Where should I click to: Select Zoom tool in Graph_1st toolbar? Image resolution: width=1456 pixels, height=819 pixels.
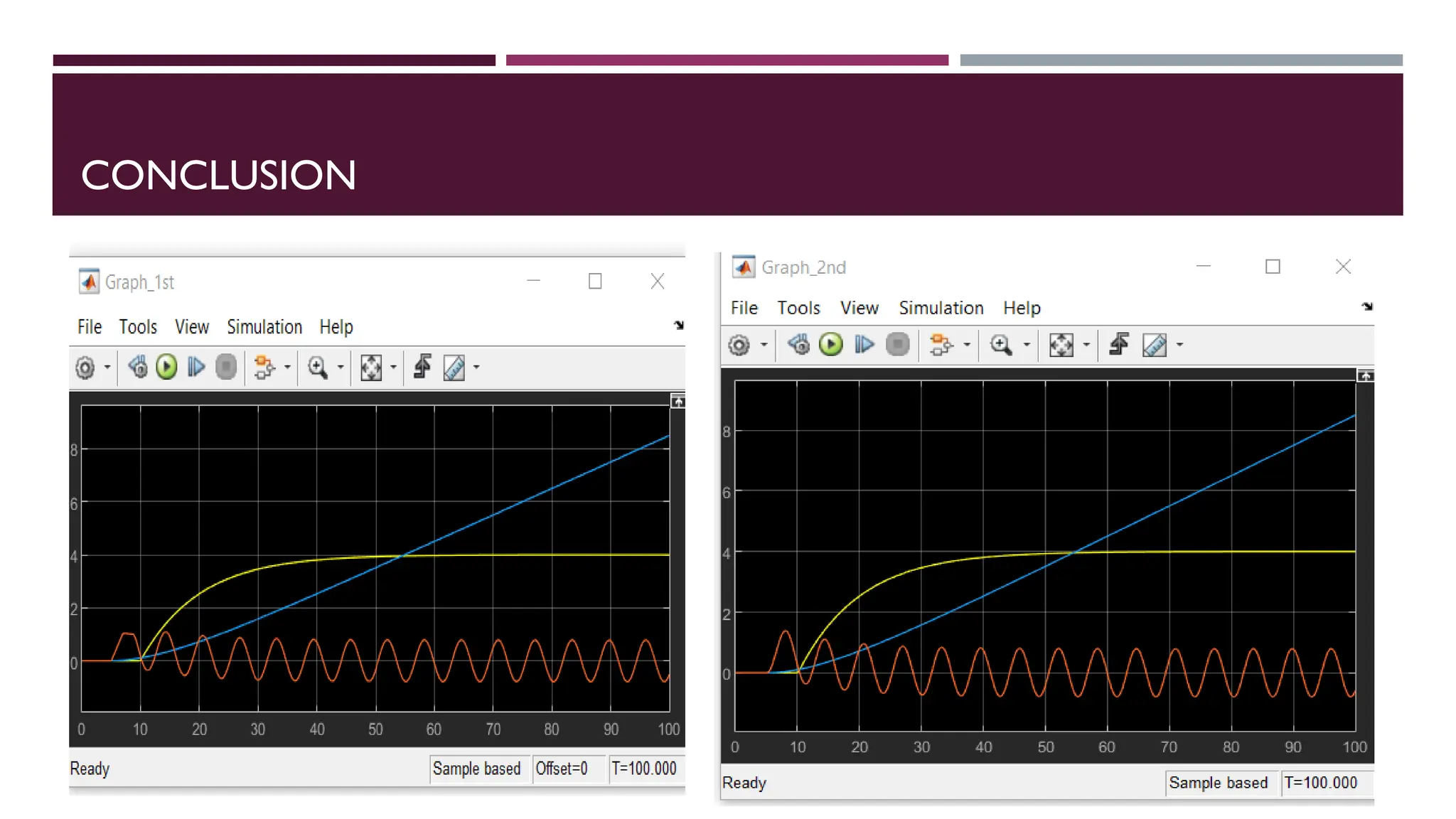[x=317, y=368]
